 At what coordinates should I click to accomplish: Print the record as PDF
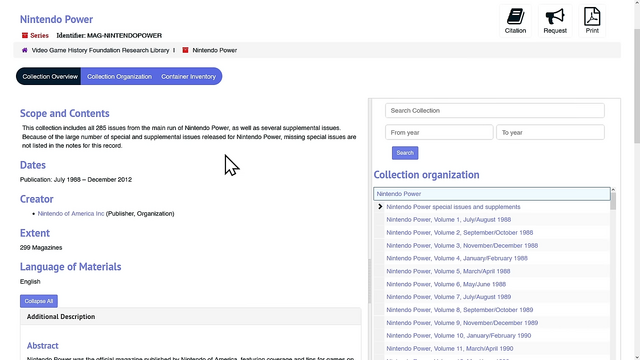pyautogui.click(x=592, y=21)
